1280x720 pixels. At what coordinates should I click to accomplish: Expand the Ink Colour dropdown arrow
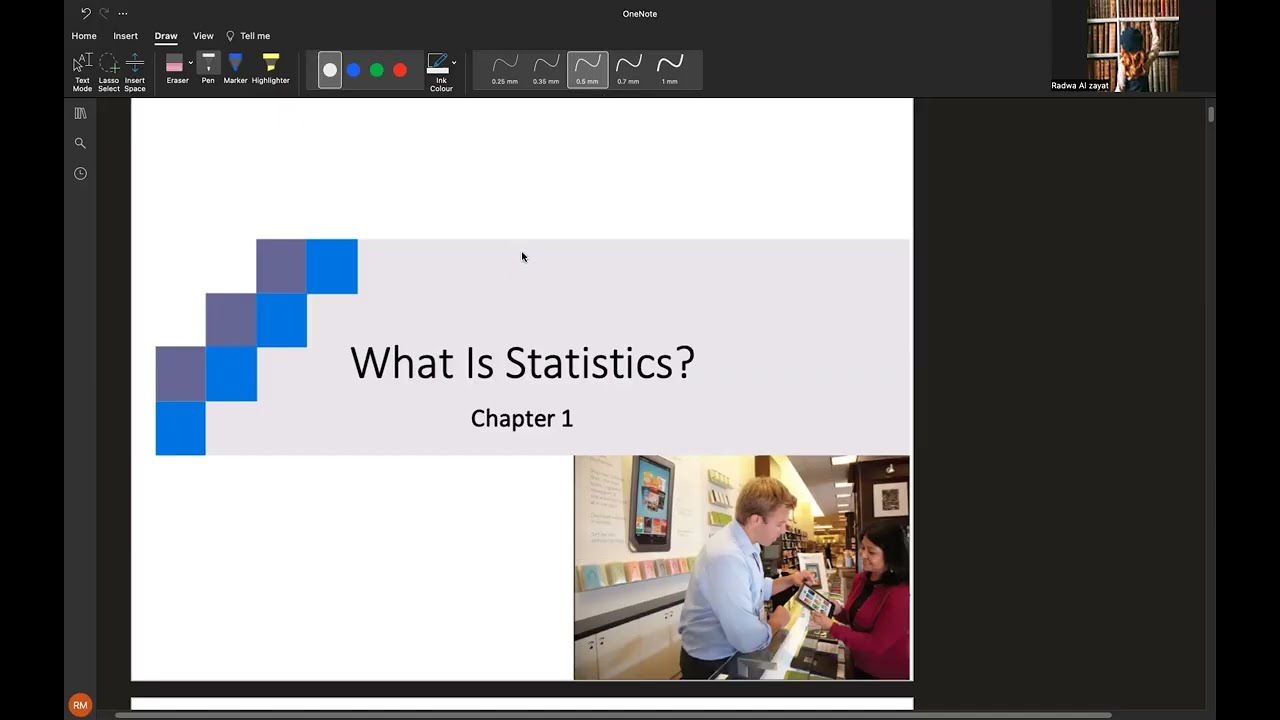[454, 63]
